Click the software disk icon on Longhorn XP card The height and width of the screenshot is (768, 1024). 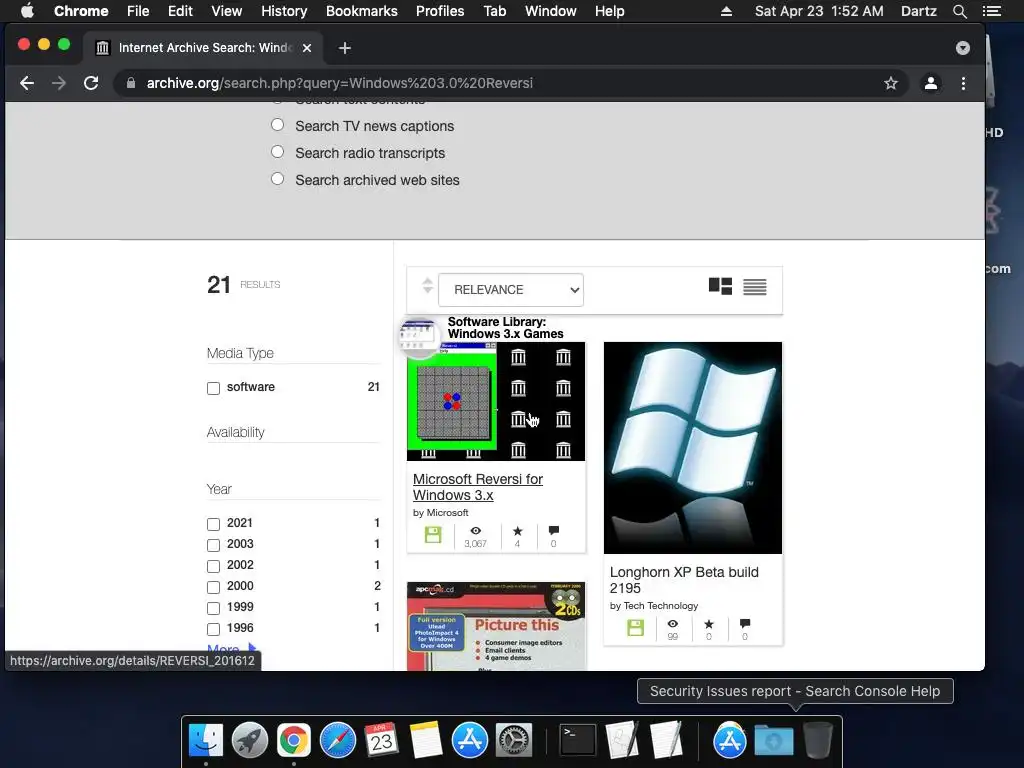pos(635,628)
